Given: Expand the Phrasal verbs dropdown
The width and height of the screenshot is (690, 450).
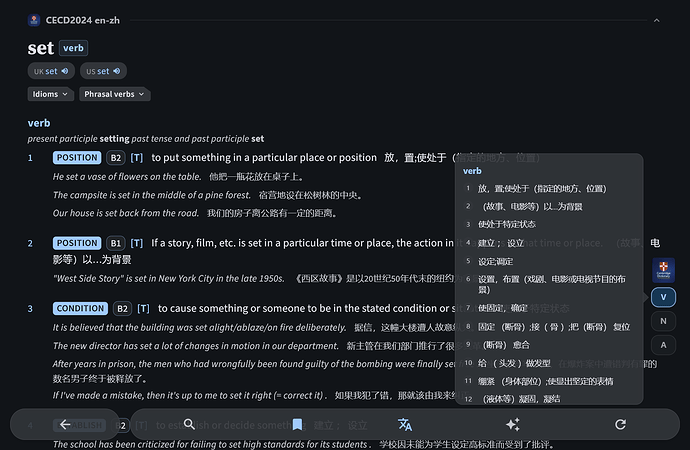Looking at the screenshot, I should 115,94.
